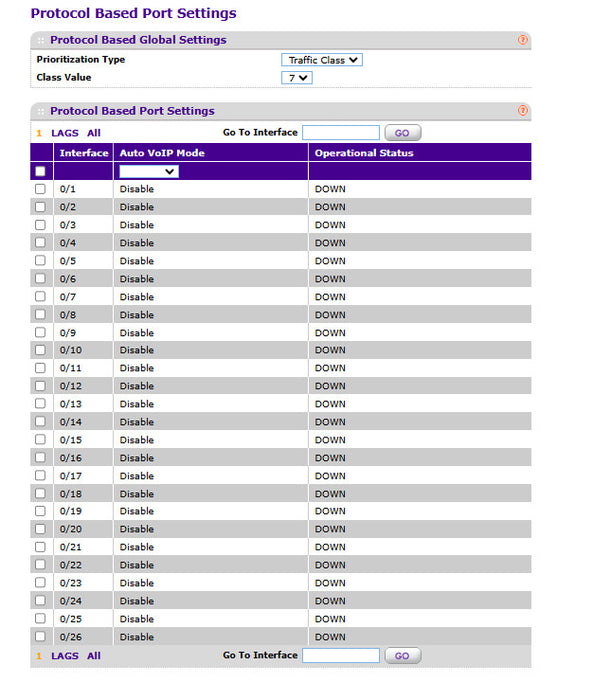This screenshot has width=593, height=700.
Task: Focus the top Go To Interface field
Action: click(x=341, y=133)
